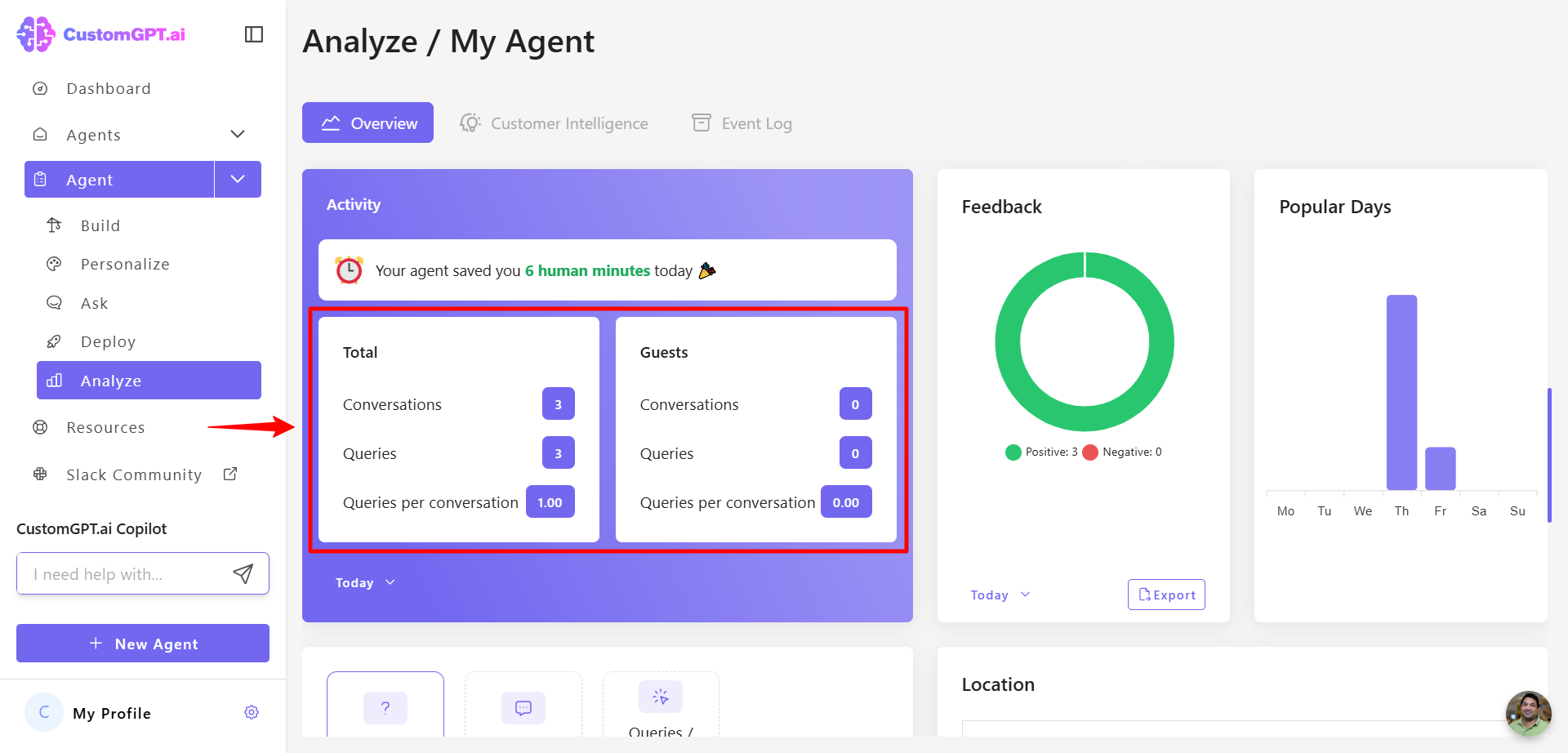This screenshot has height=753, width=1568.
Task: Open Slack Community link
Action: pyautogui.click(x=134, y=475)
